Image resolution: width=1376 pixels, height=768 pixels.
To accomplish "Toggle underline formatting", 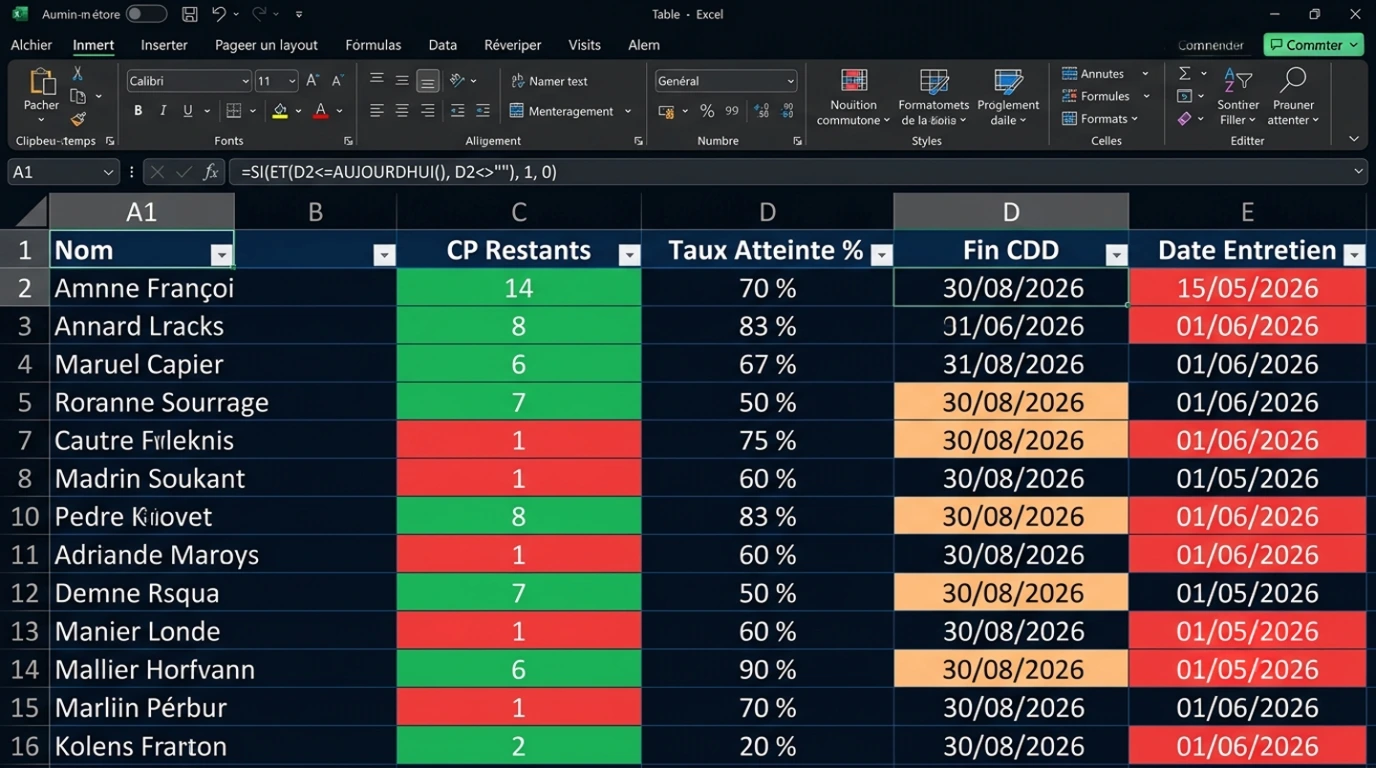I will (x=188, y=111).
